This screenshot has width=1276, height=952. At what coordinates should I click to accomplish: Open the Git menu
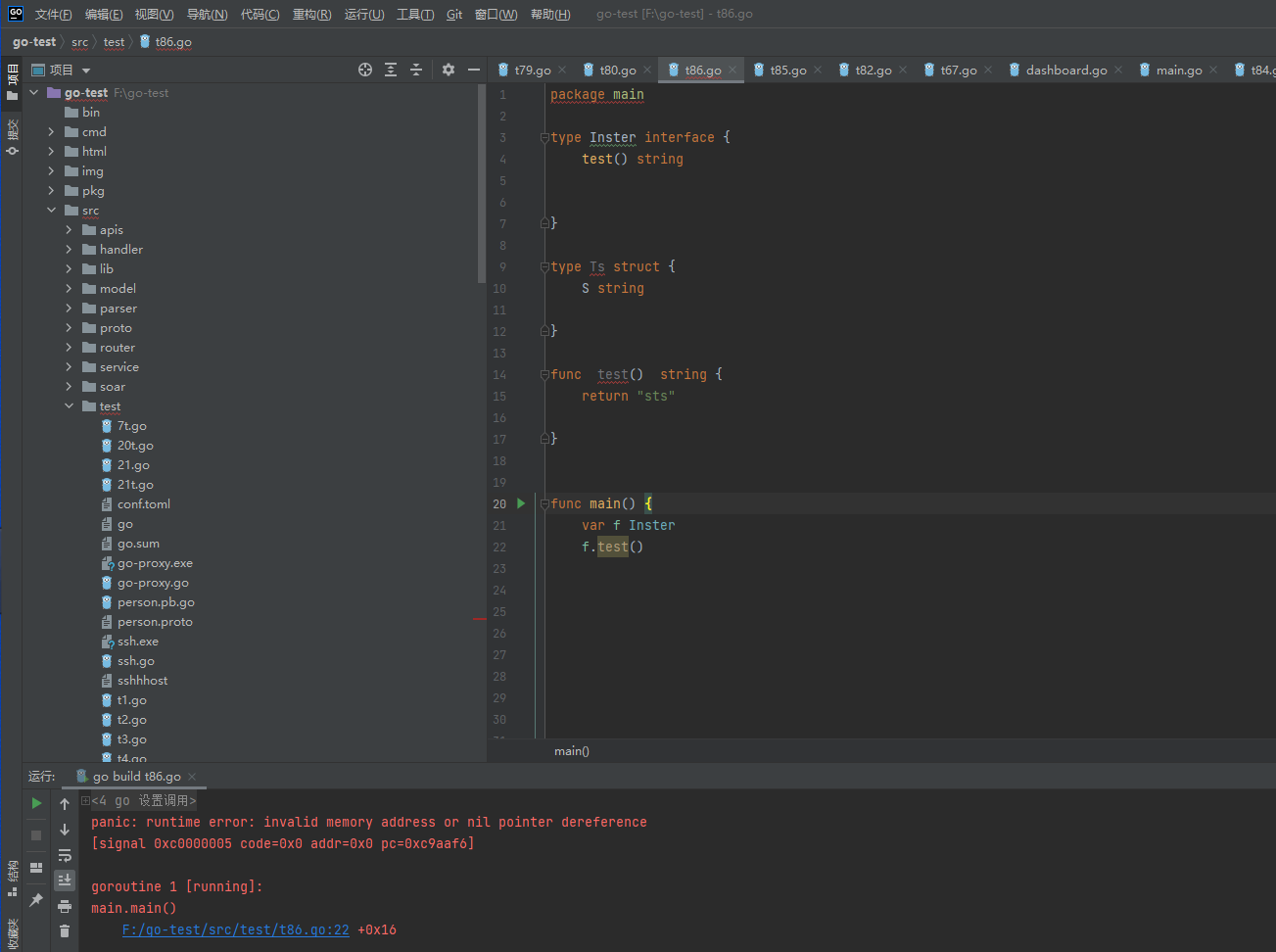point(454,14)
